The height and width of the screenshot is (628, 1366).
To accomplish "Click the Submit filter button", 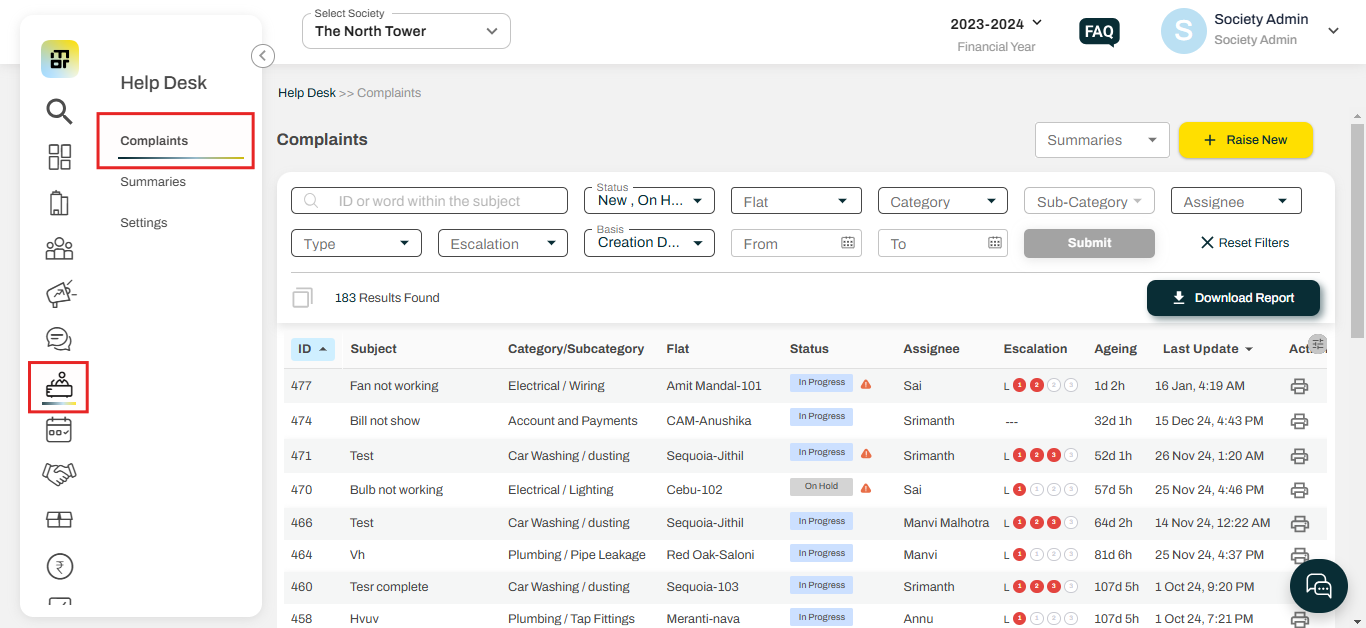I will pyautogui.click(x=1089, y=243).
